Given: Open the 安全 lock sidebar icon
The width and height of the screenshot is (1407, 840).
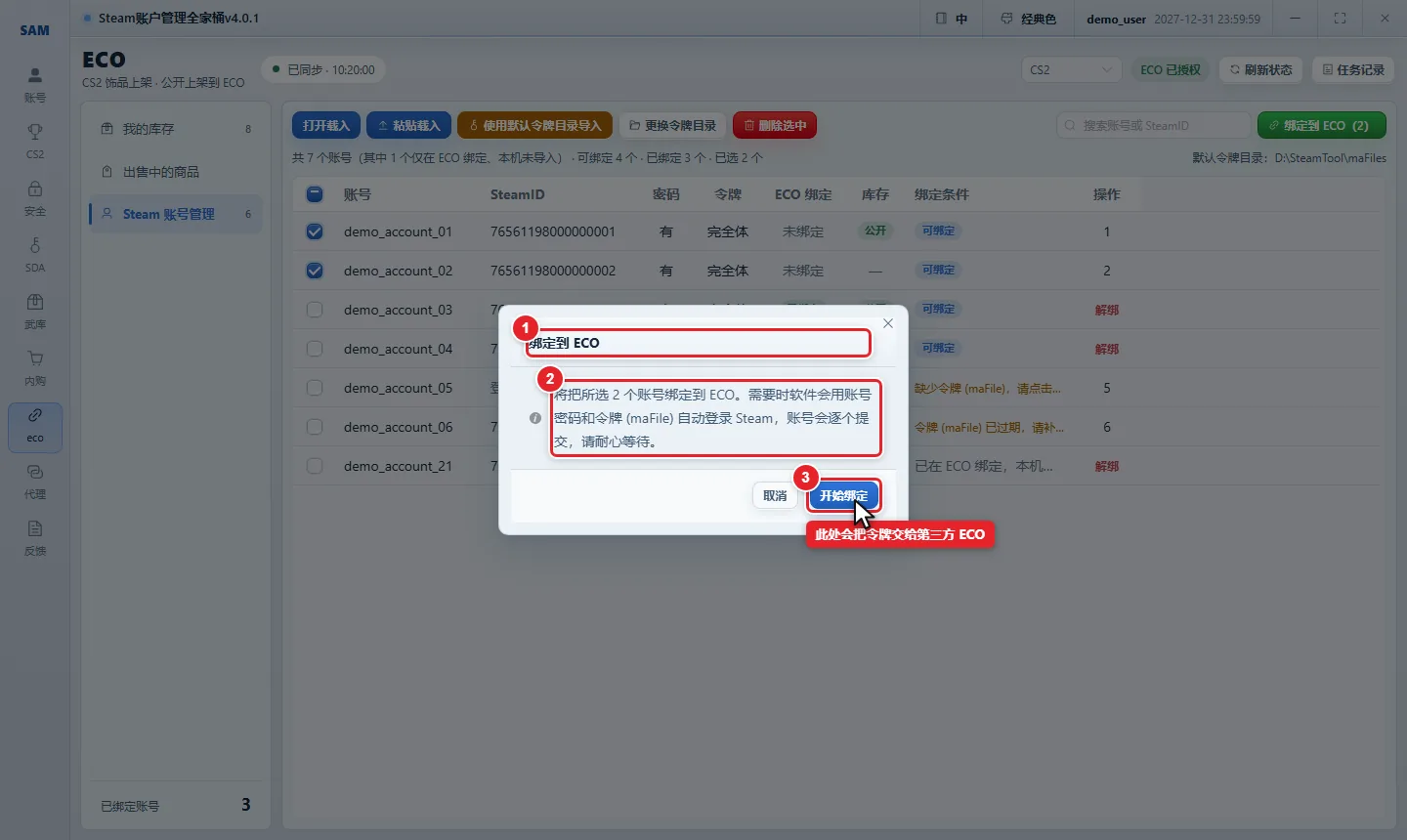Looking at the screenshot, I should 35,197.
